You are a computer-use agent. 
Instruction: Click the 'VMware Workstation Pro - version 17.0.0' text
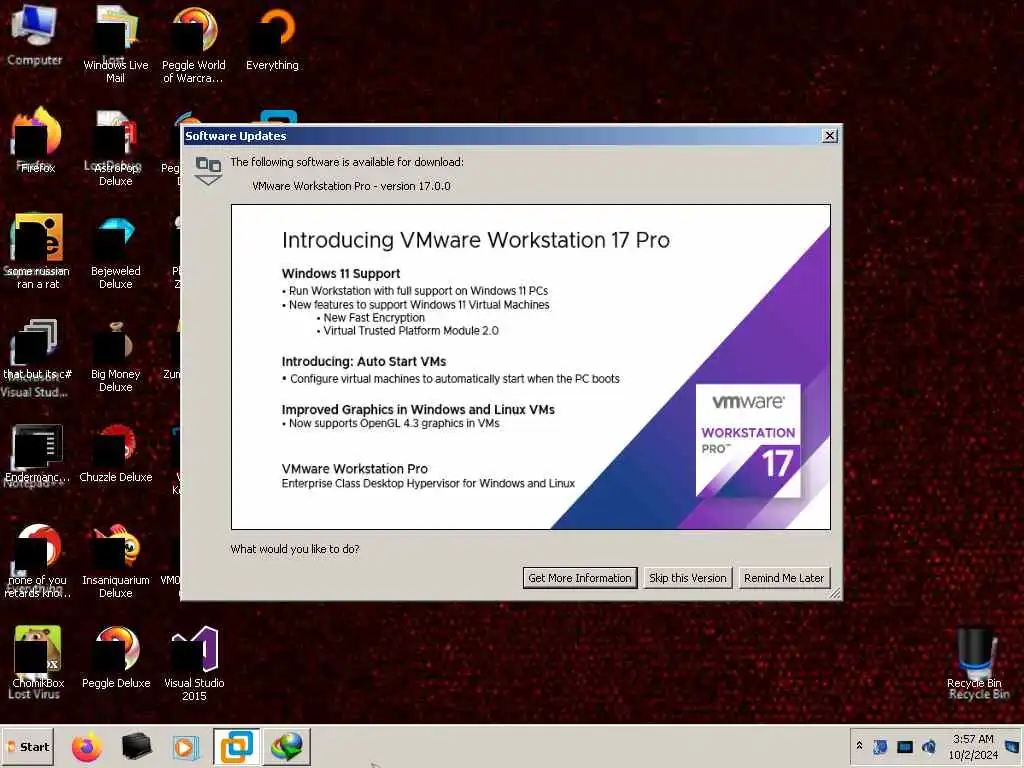coord(351,186)
